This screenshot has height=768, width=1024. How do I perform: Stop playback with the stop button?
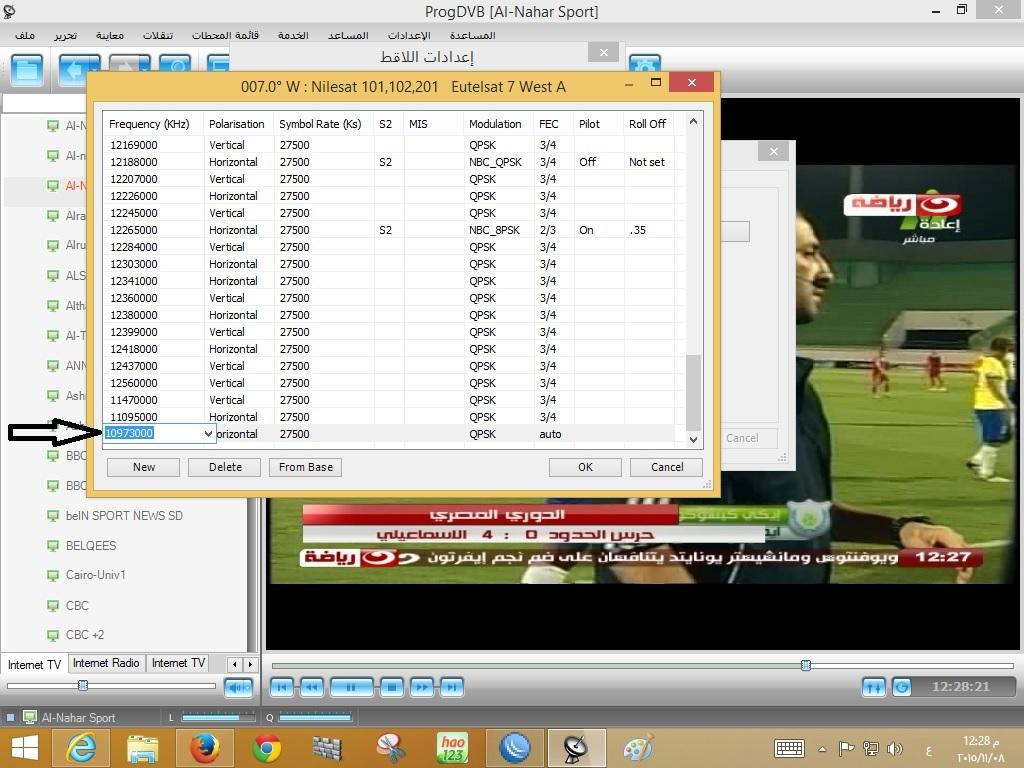(392, 687)
